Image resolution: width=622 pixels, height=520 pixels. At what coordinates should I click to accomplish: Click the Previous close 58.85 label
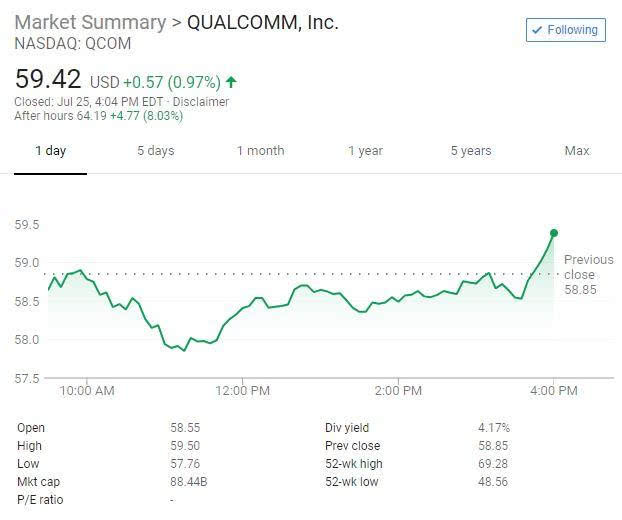click(589, 274)
